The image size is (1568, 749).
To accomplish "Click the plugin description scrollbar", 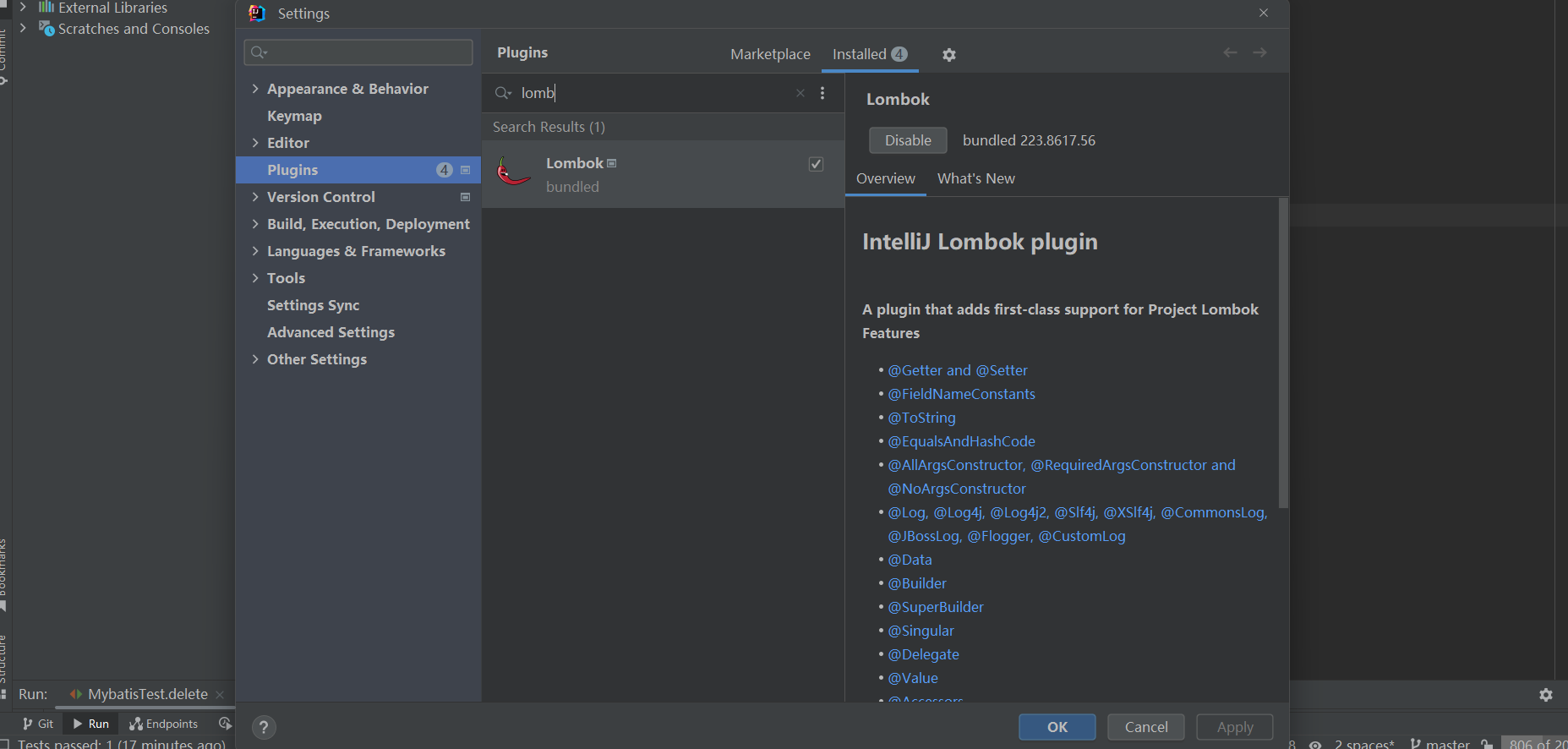I will pyautogui.click(x=1283, y=353).
